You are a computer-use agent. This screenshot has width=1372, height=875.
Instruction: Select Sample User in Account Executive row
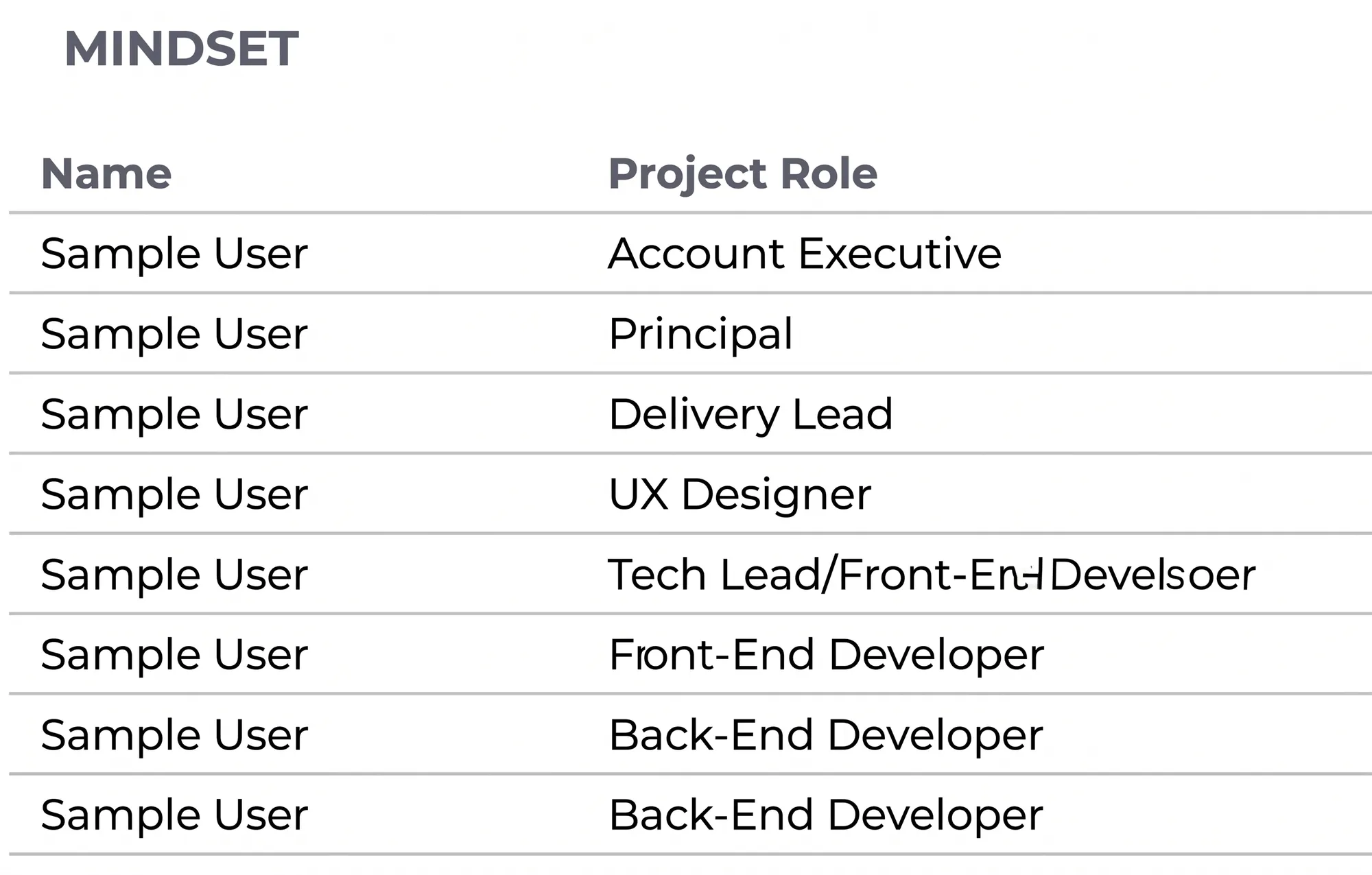click(174, 254)
